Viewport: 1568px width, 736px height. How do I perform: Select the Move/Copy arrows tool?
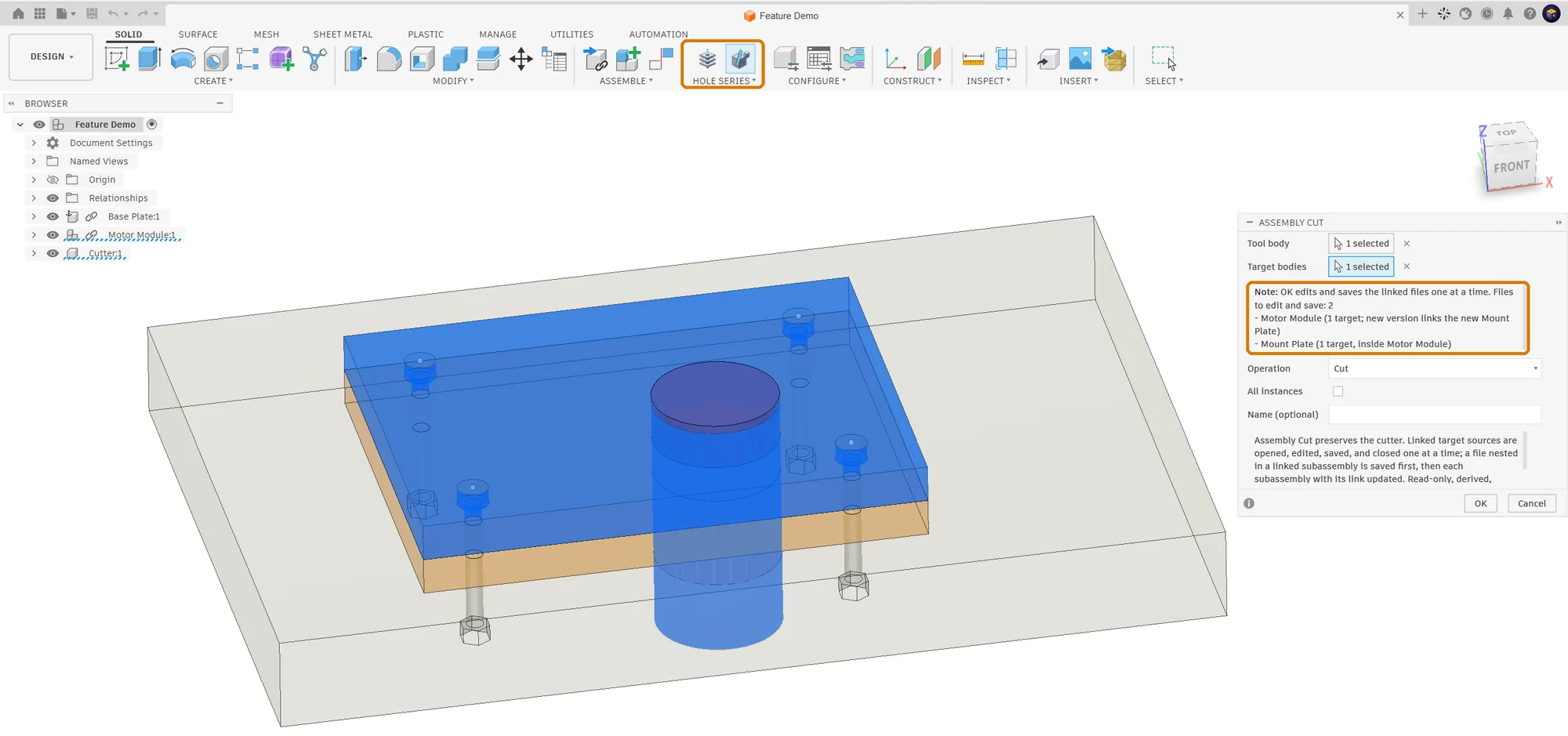[521, 59]
